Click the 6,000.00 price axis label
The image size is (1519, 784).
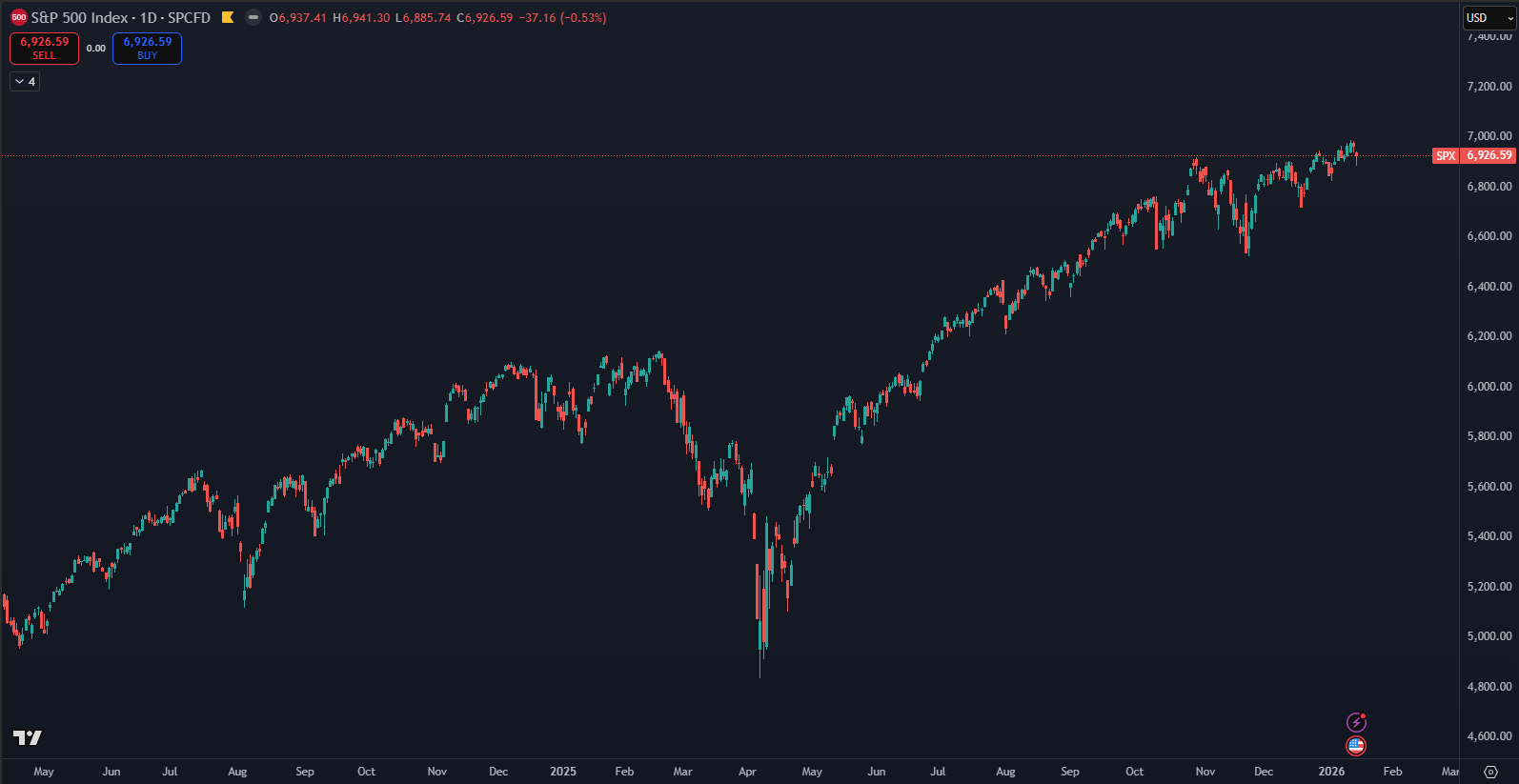(x=1489, y=387)
